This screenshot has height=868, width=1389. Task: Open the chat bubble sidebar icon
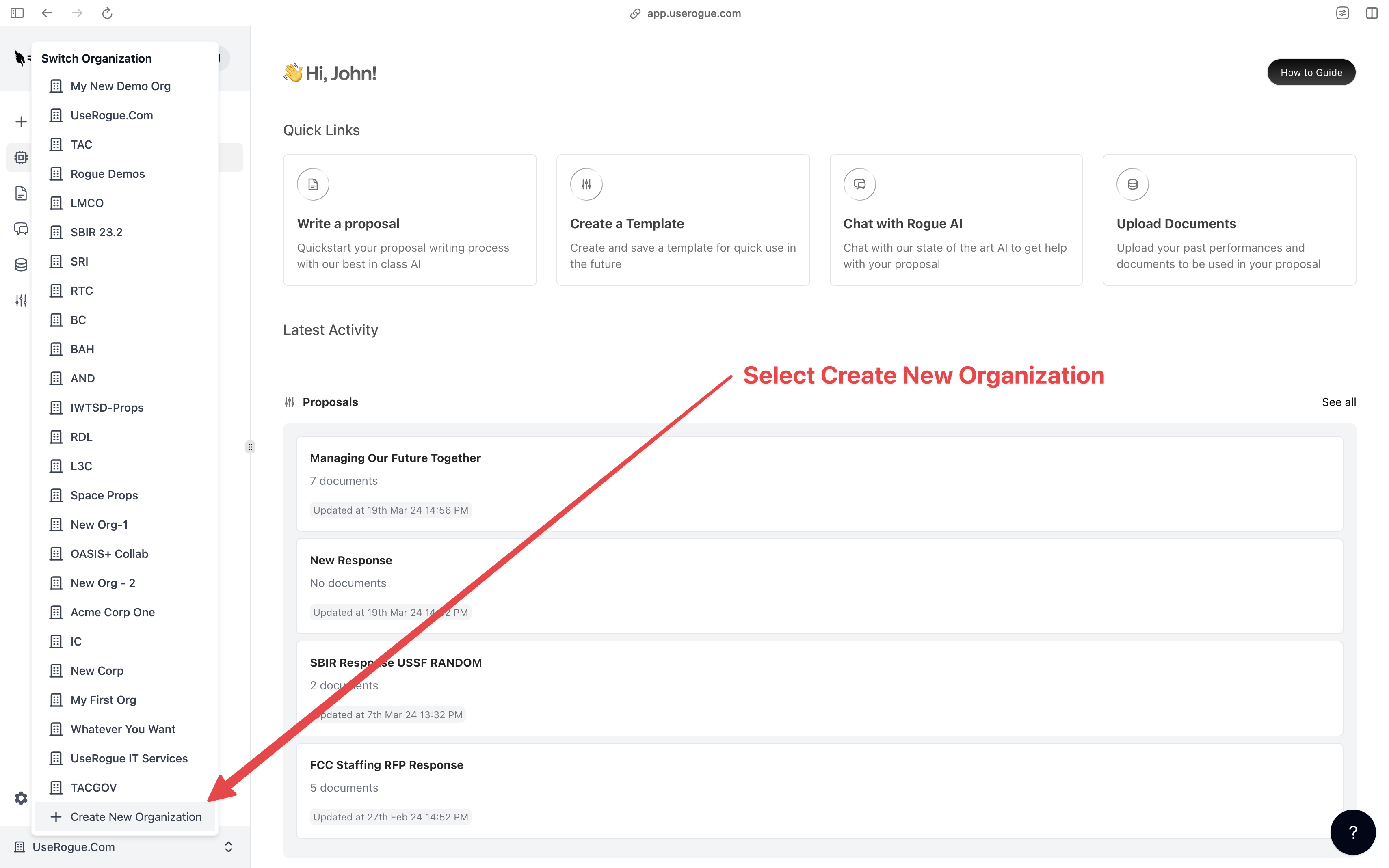pyautogui.click(x=21, y=229)
